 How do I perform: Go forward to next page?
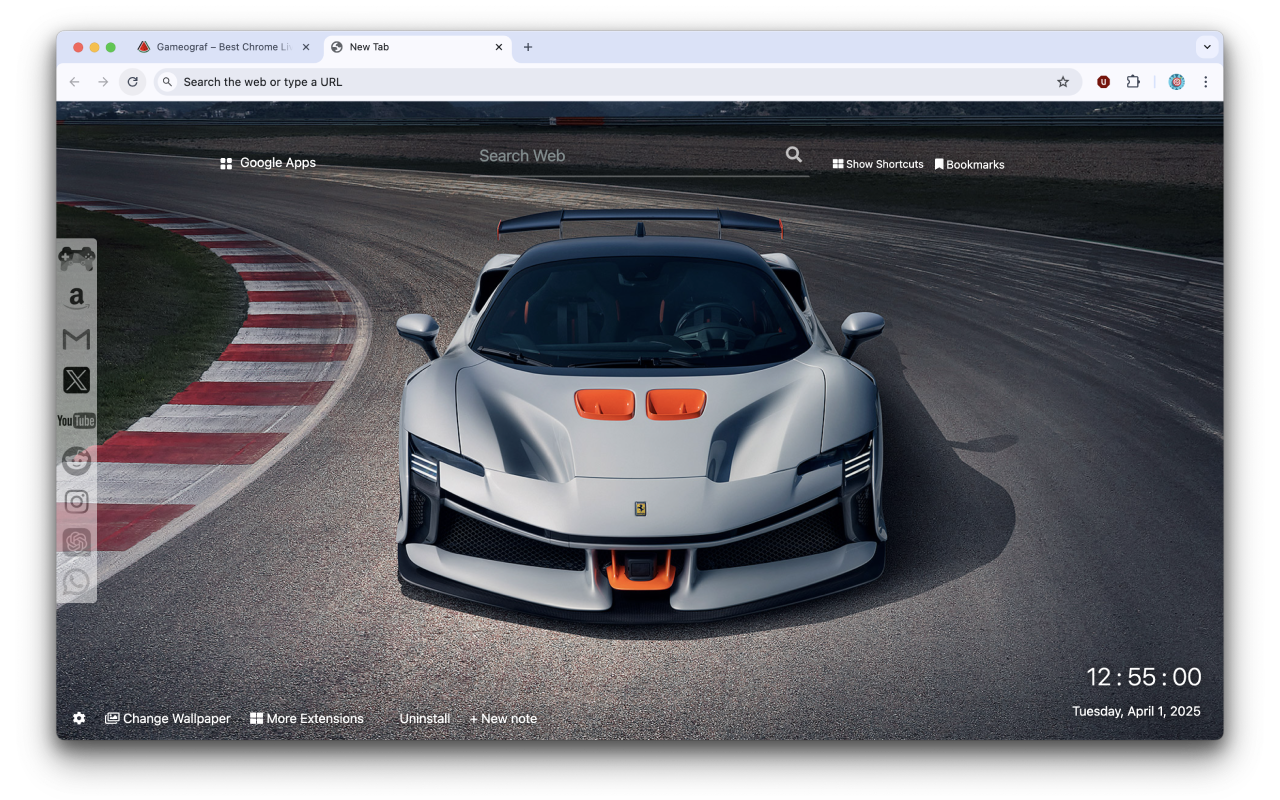pos(103,82)
